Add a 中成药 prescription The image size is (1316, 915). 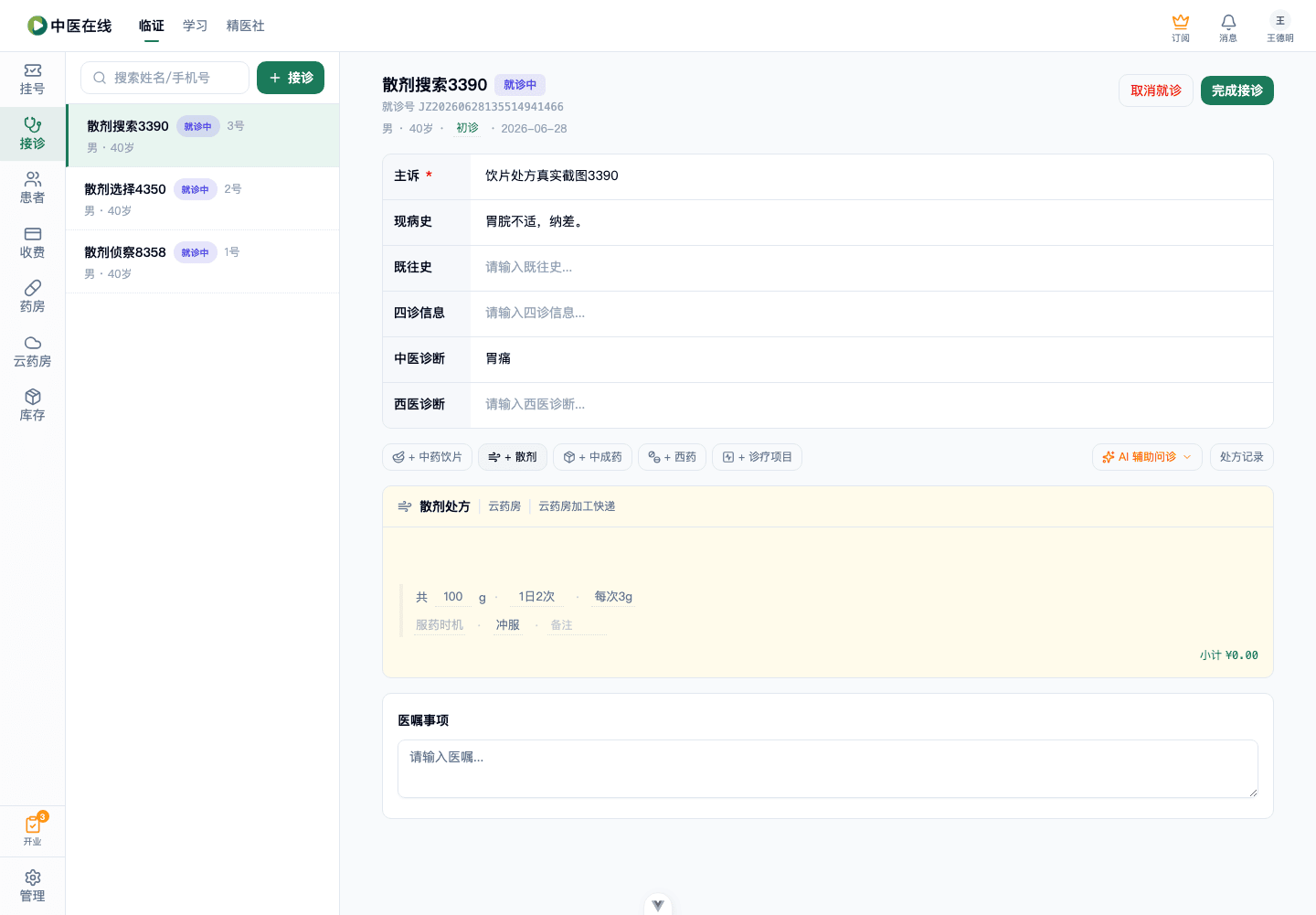592,457
